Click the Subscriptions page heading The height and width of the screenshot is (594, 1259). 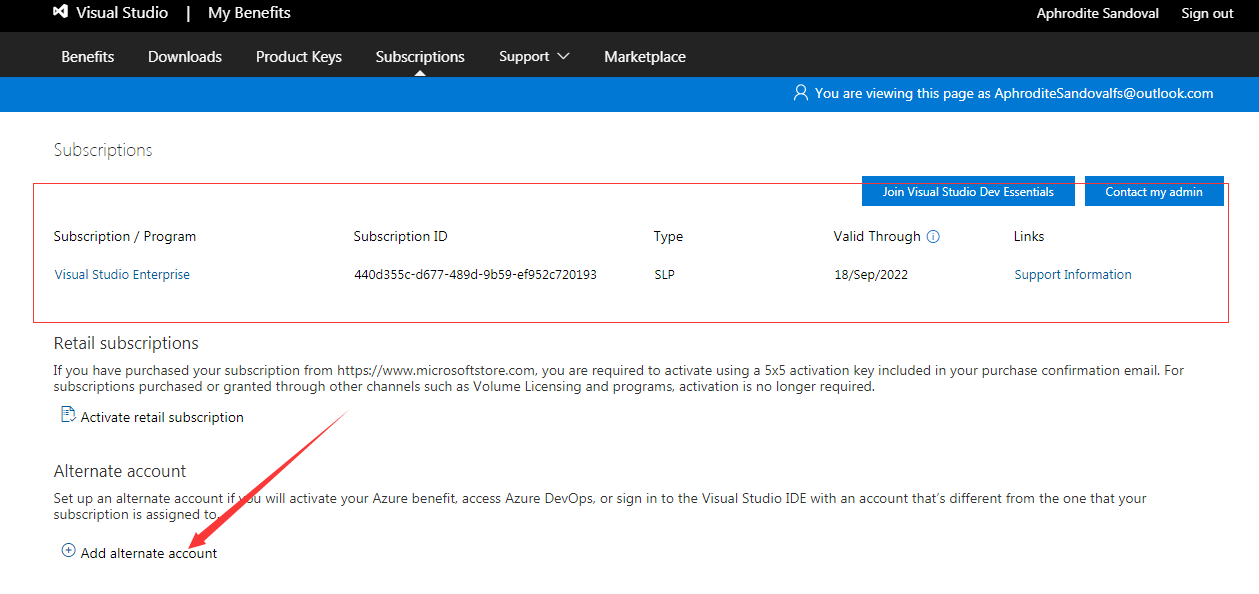(103, 150)
